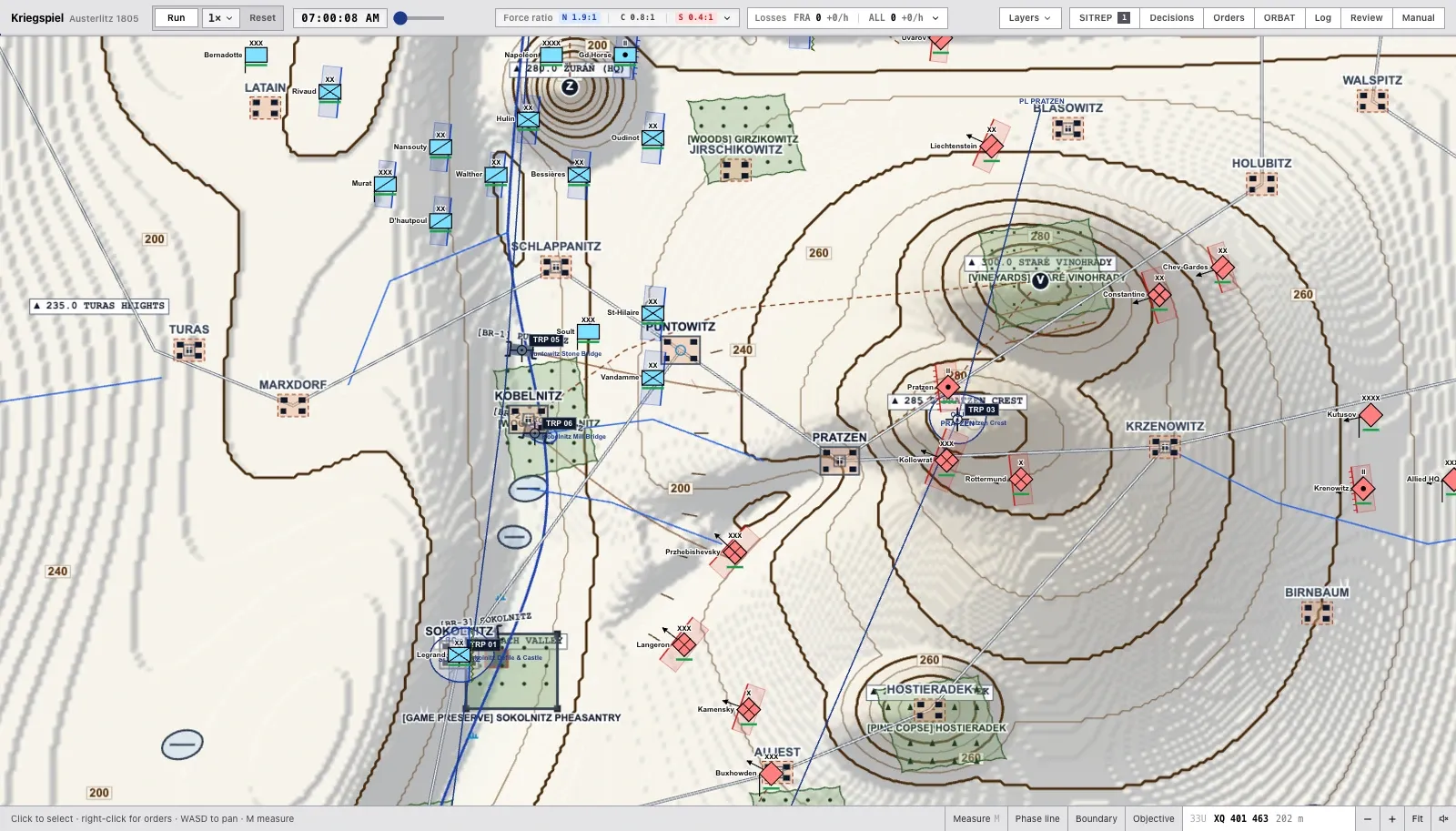Click the time slider handle
Image resolution: width=1456 pixels, height=831 pixels.
400,17
